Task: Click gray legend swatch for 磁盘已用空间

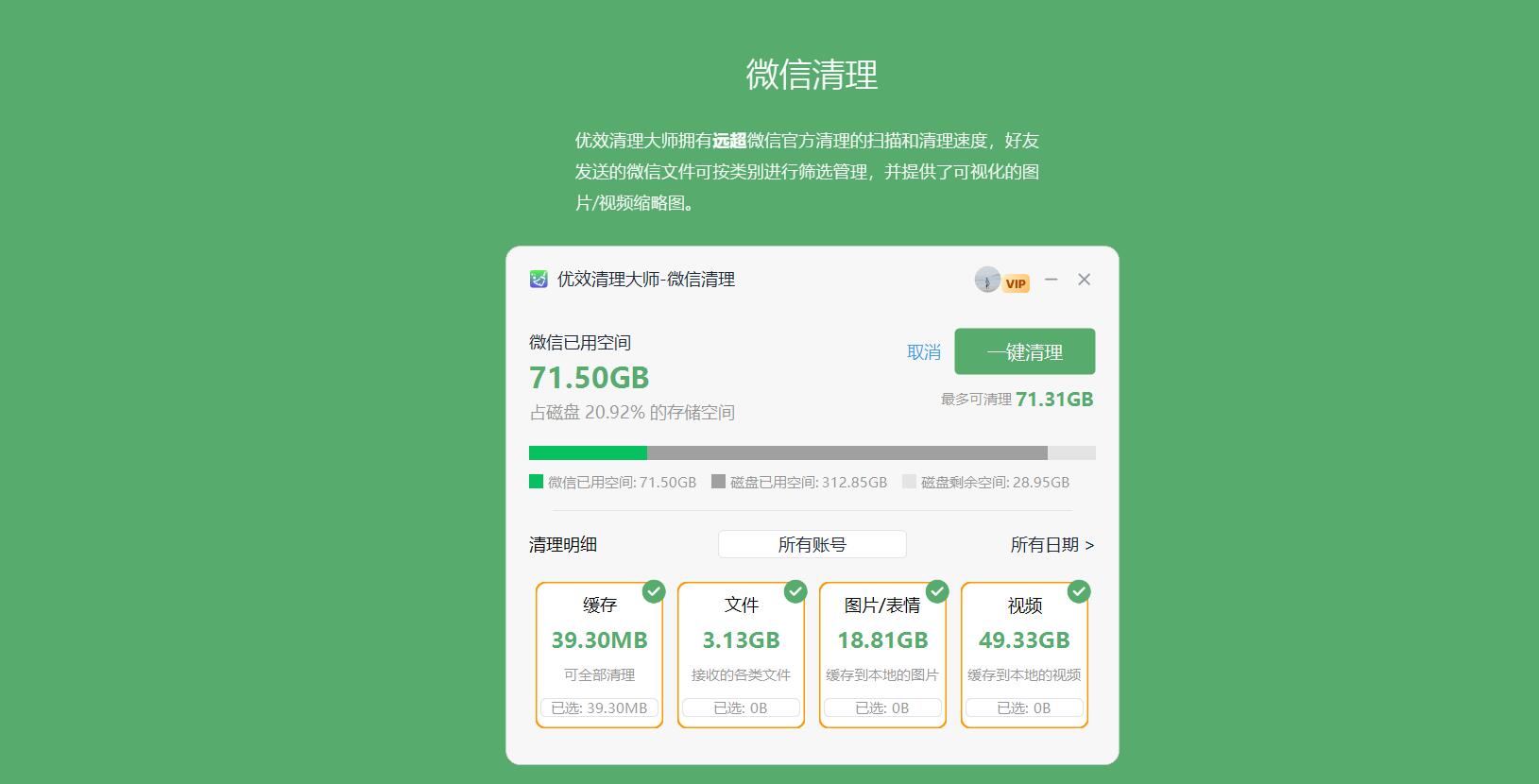Action: tap(718, 482)
